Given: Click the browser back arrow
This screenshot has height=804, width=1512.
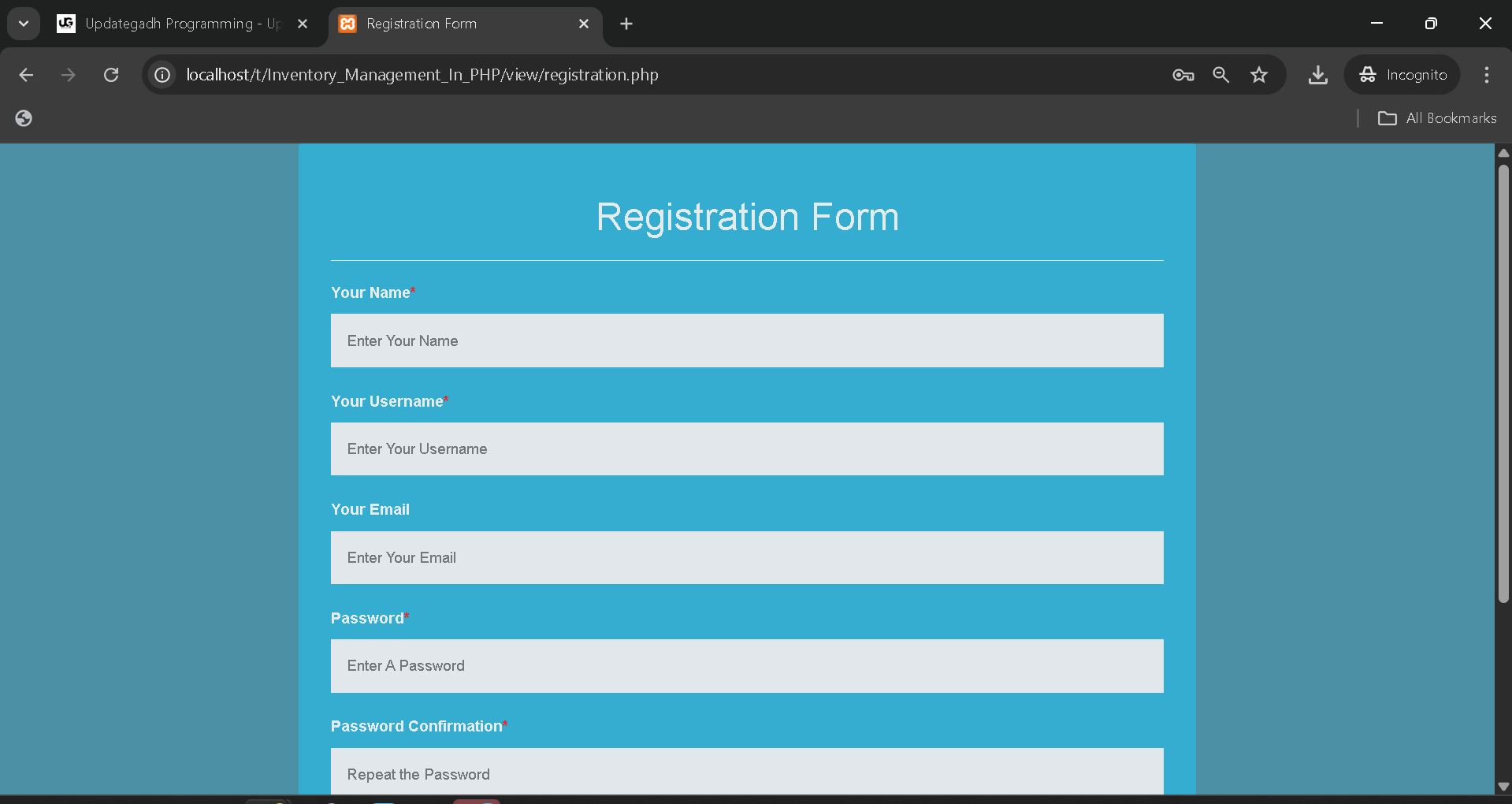Looking at the screenshot, I should (26, 75).
